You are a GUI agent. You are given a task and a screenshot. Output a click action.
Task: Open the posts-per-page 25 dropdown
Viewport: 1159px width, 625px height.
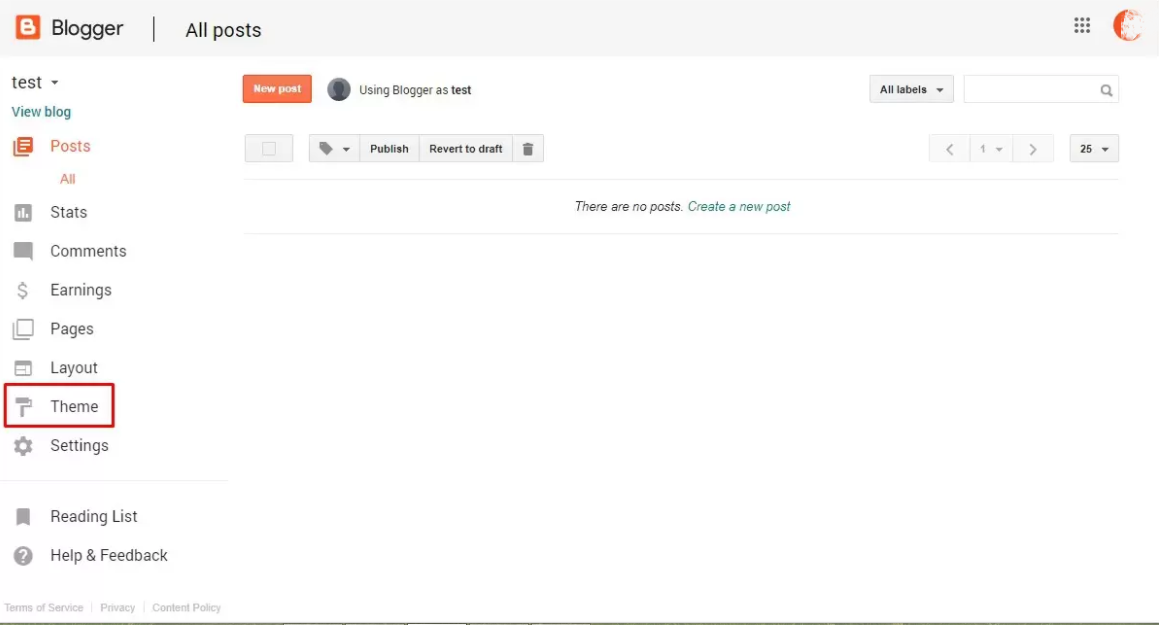1093,148
